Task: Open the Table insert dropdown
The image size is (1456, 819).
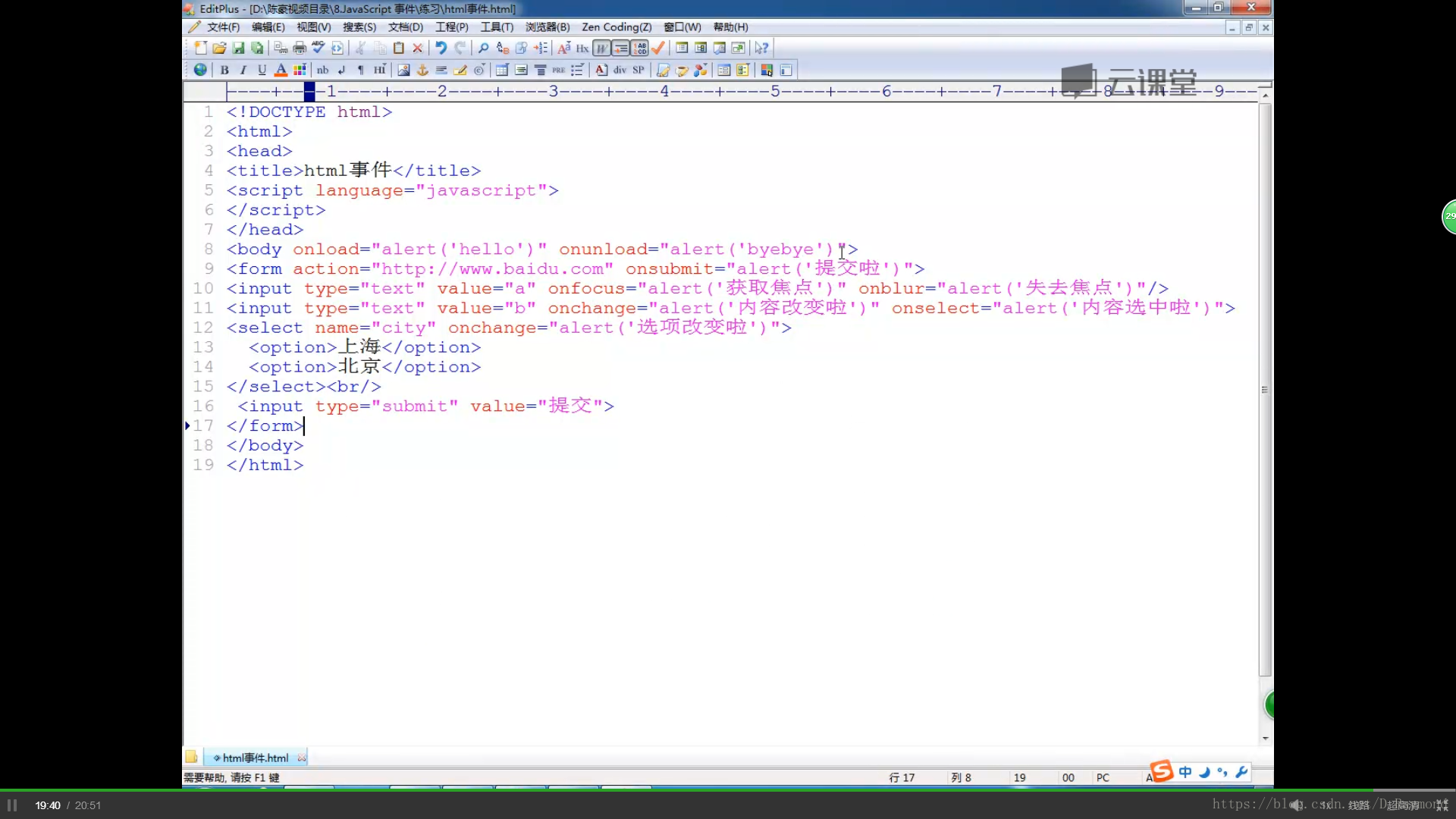Action: pyautogui.click(x=502, y=70)
